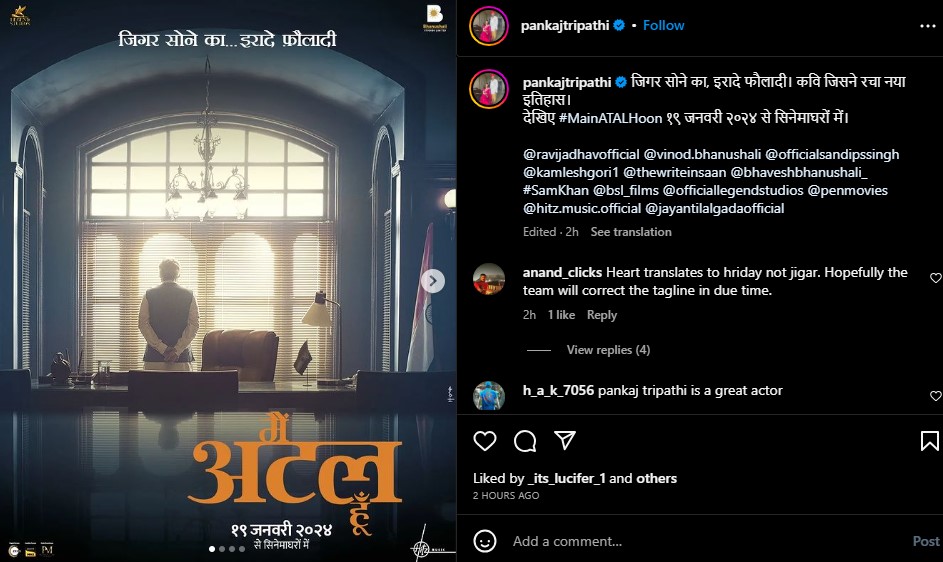Image resolution: width=943 pixels, height=562 pixels.
Task: Follow pankajtripathi
Action: pyautogui.click(x=663, y=25)
